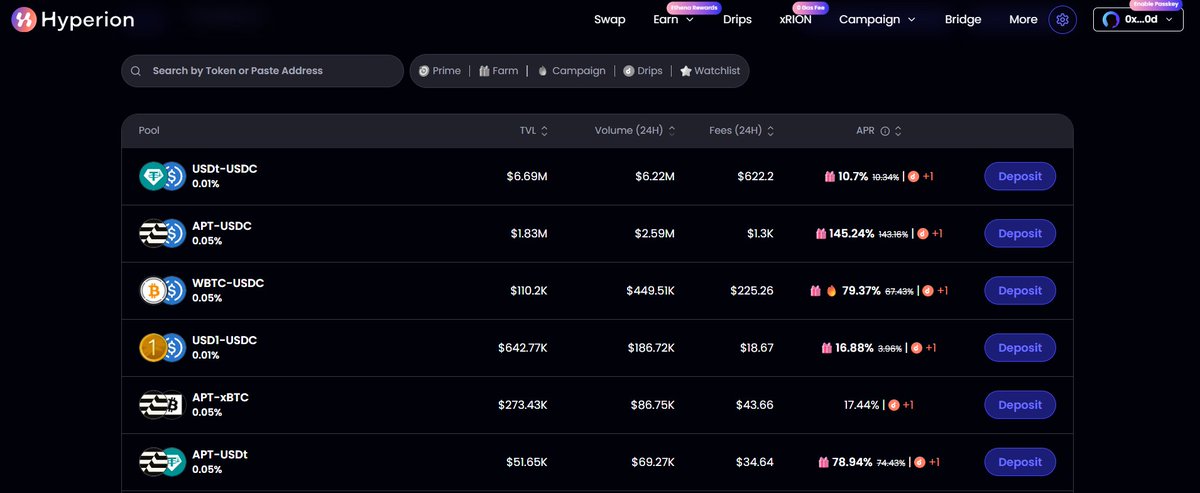Screen dimensions: 1200x493
Task: Toggle the Drips pool filter
Action: 642,71
